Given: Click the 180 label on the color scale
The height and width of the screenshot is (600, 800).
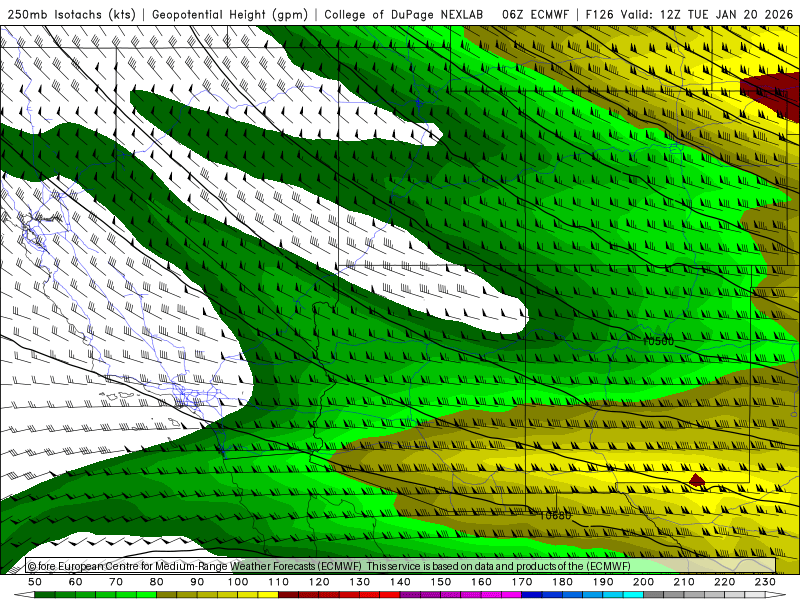Looking at the screenshot, I should (x=563, y=582).
